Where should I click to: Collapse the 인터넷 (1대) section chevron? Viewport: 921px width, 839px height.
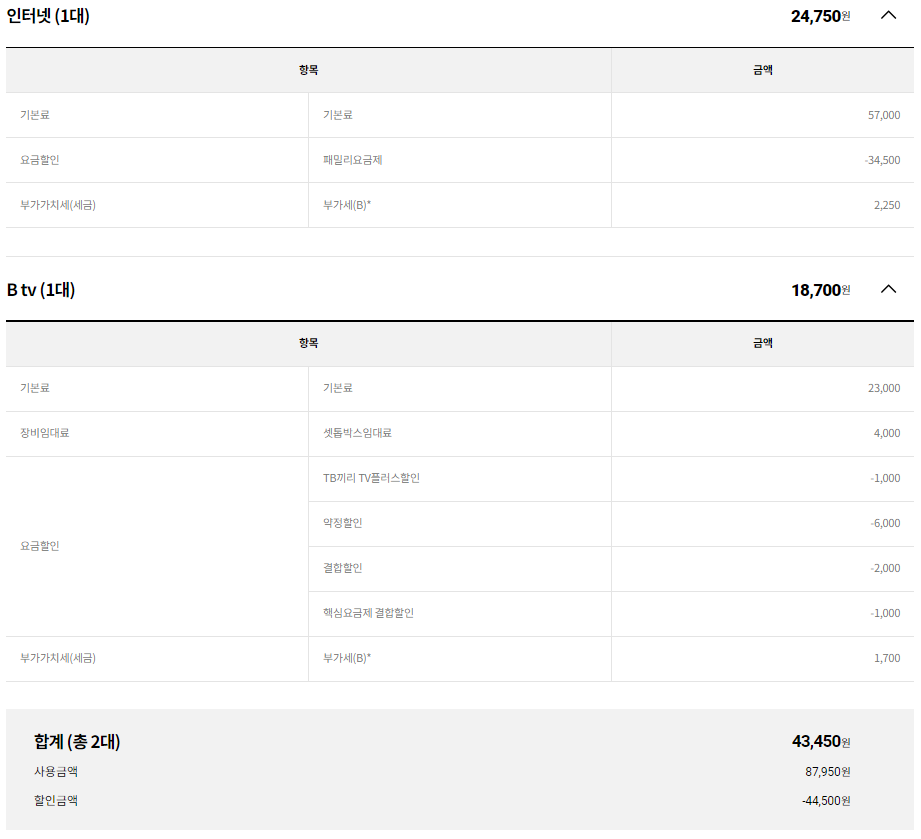888,15
